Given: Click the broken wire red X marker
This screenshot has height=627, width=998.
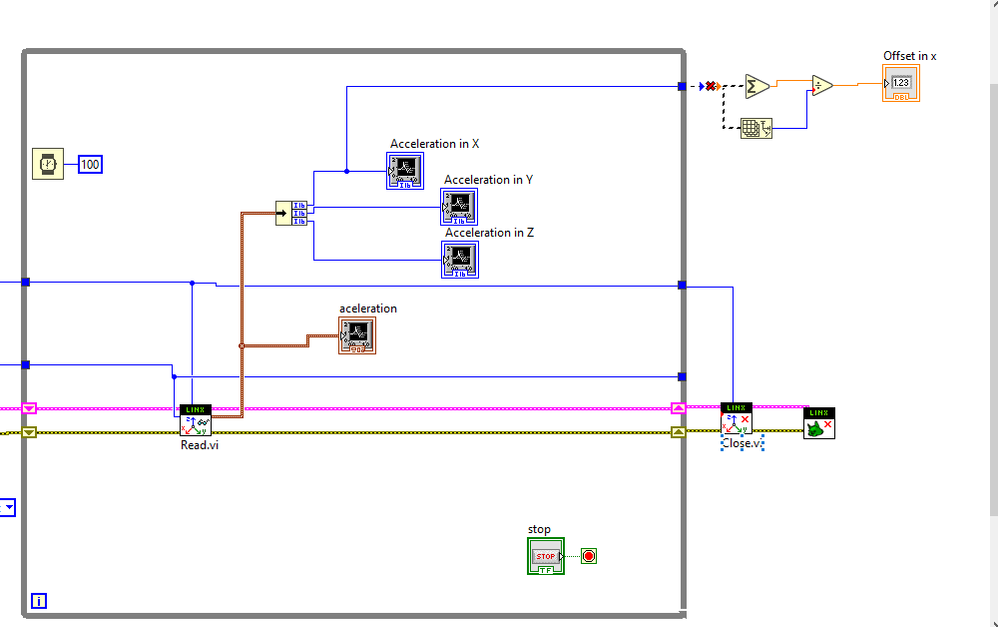Looking at the screenshot, I should [710, 86].
